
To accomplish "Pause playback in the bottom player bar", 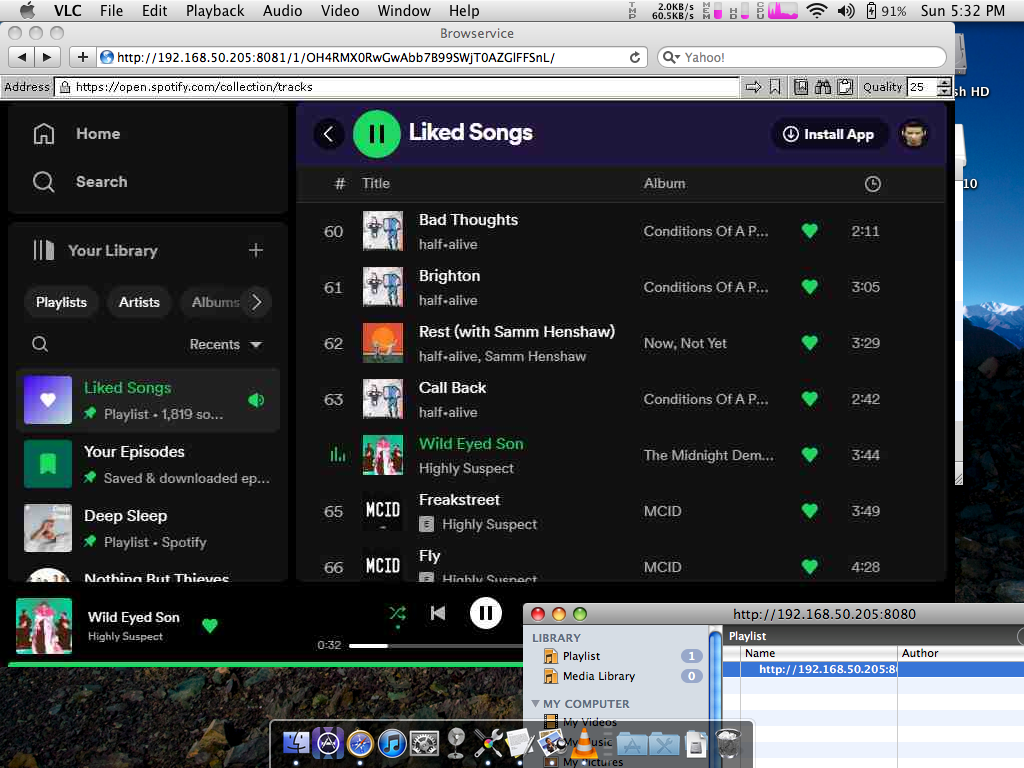I will click(486, 613).
